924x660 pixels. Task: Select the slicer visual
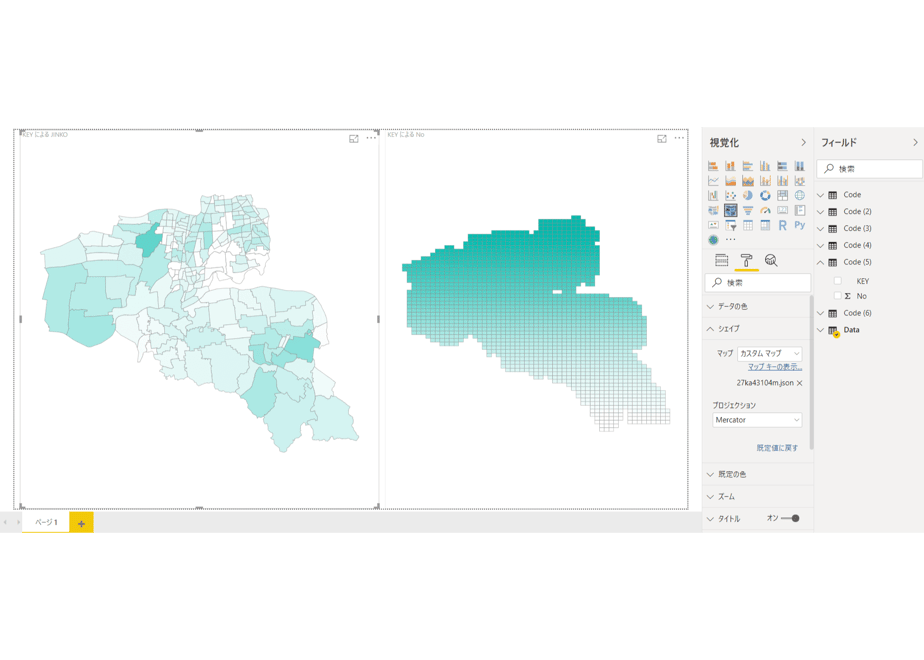730,225
